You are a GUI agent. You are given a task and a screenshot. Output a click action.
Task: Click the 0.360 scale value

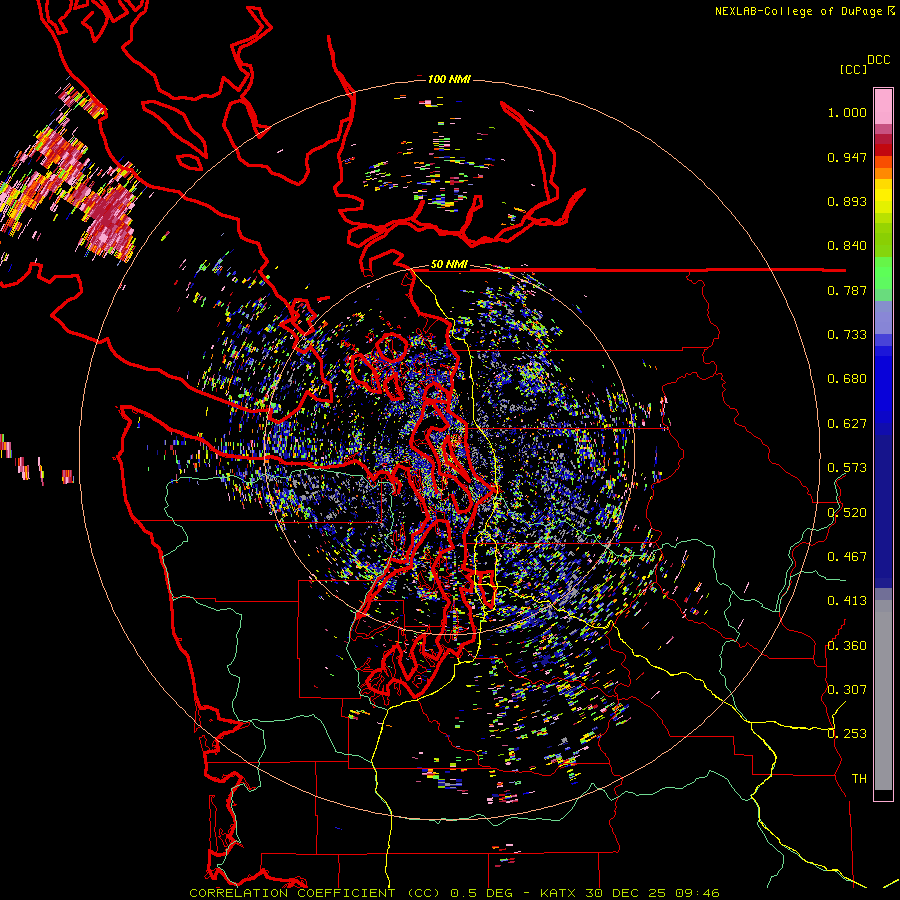847,646
